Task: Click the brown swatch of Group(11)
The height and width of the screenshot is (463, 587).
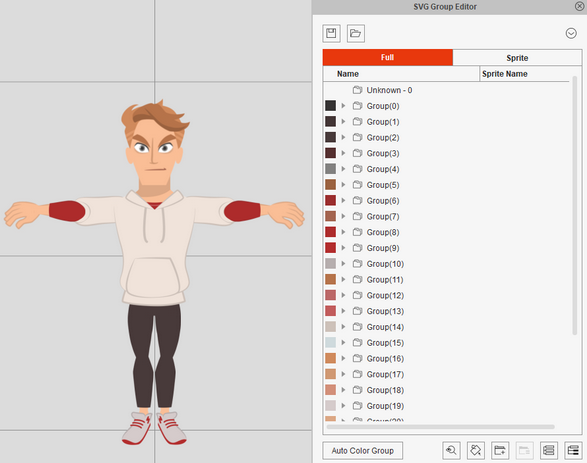Action: point(331,279)
